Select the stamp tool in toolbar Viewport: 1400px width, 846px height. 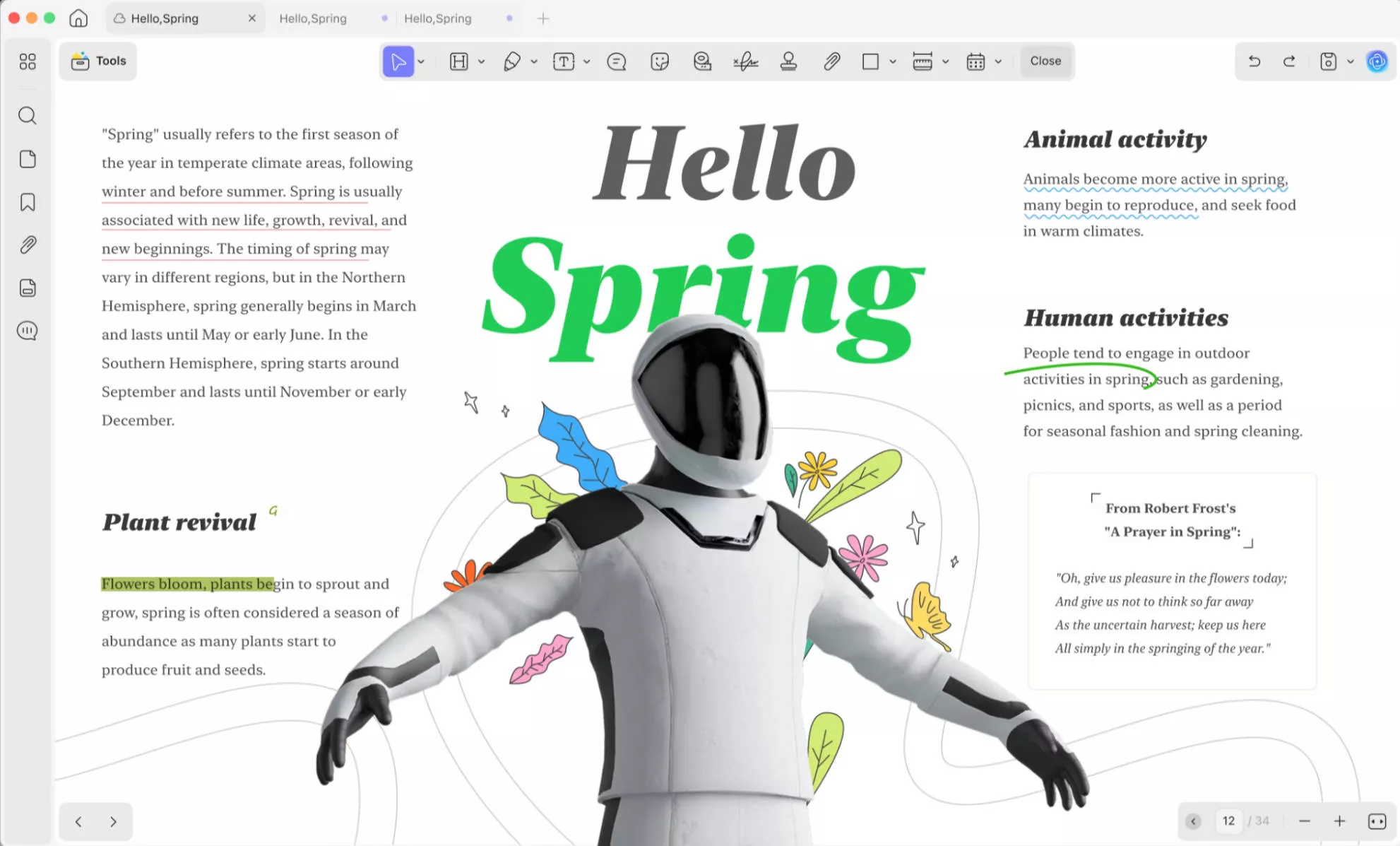click(x=788, y=61)
